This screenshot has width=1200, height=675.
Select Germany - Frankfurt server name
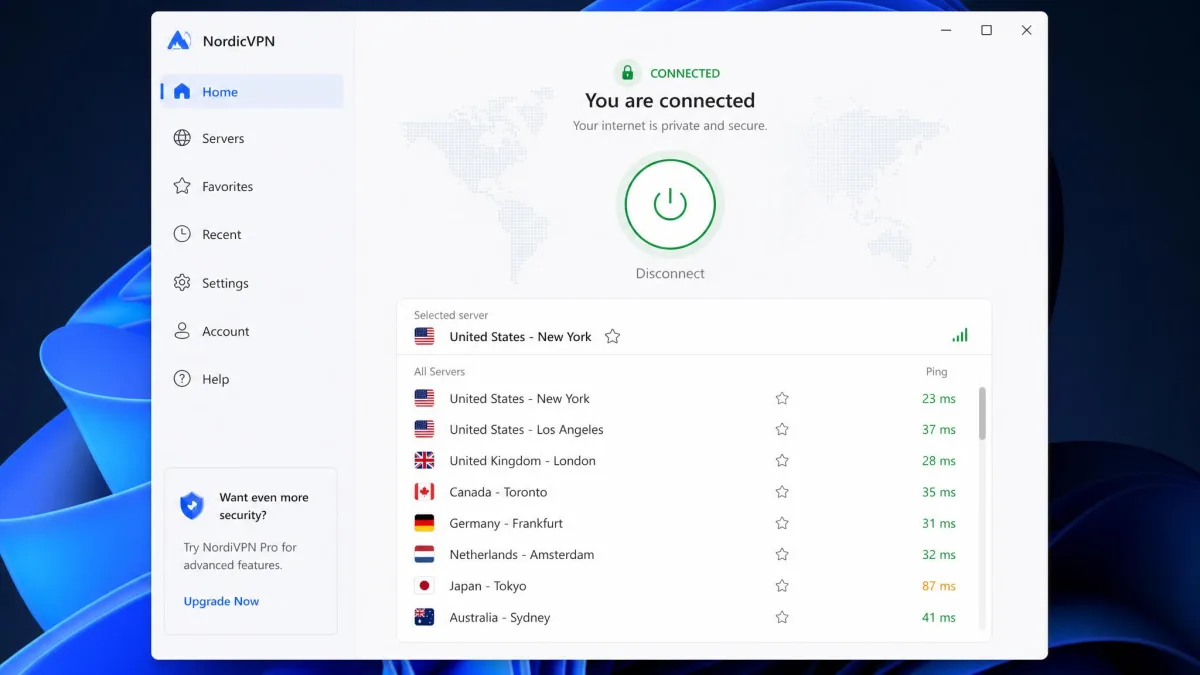tap(506, 523)
